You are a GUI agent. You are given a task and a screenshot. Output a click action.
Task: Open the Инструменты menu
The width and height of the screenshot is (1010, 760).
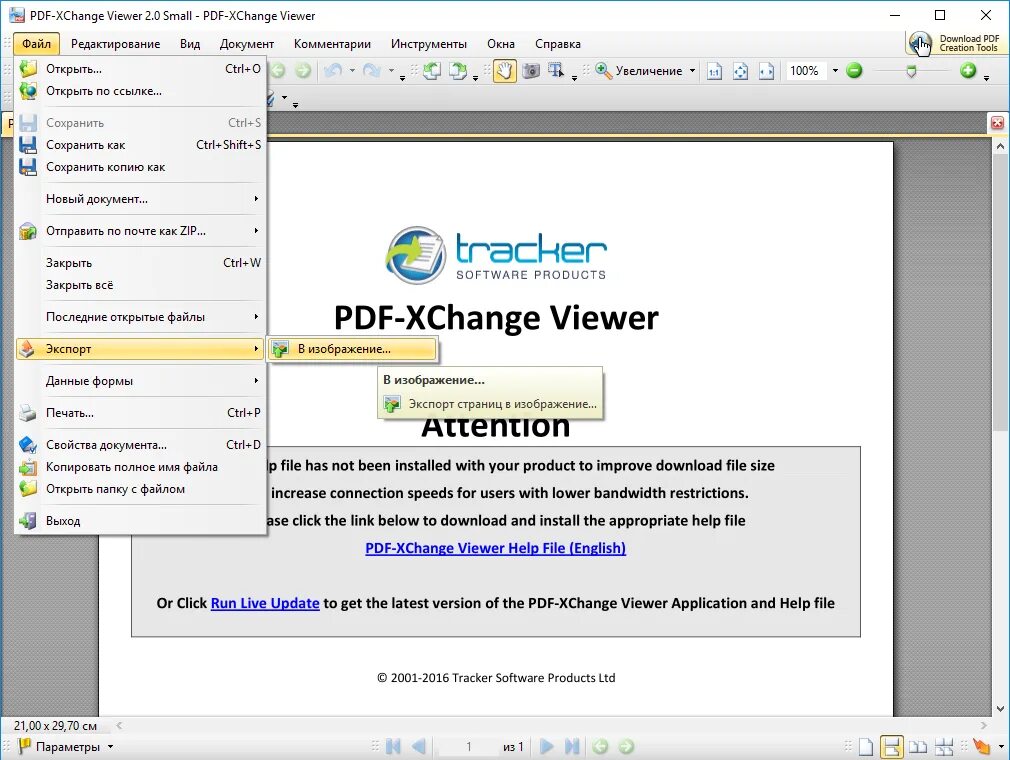[x=429, y=44]
